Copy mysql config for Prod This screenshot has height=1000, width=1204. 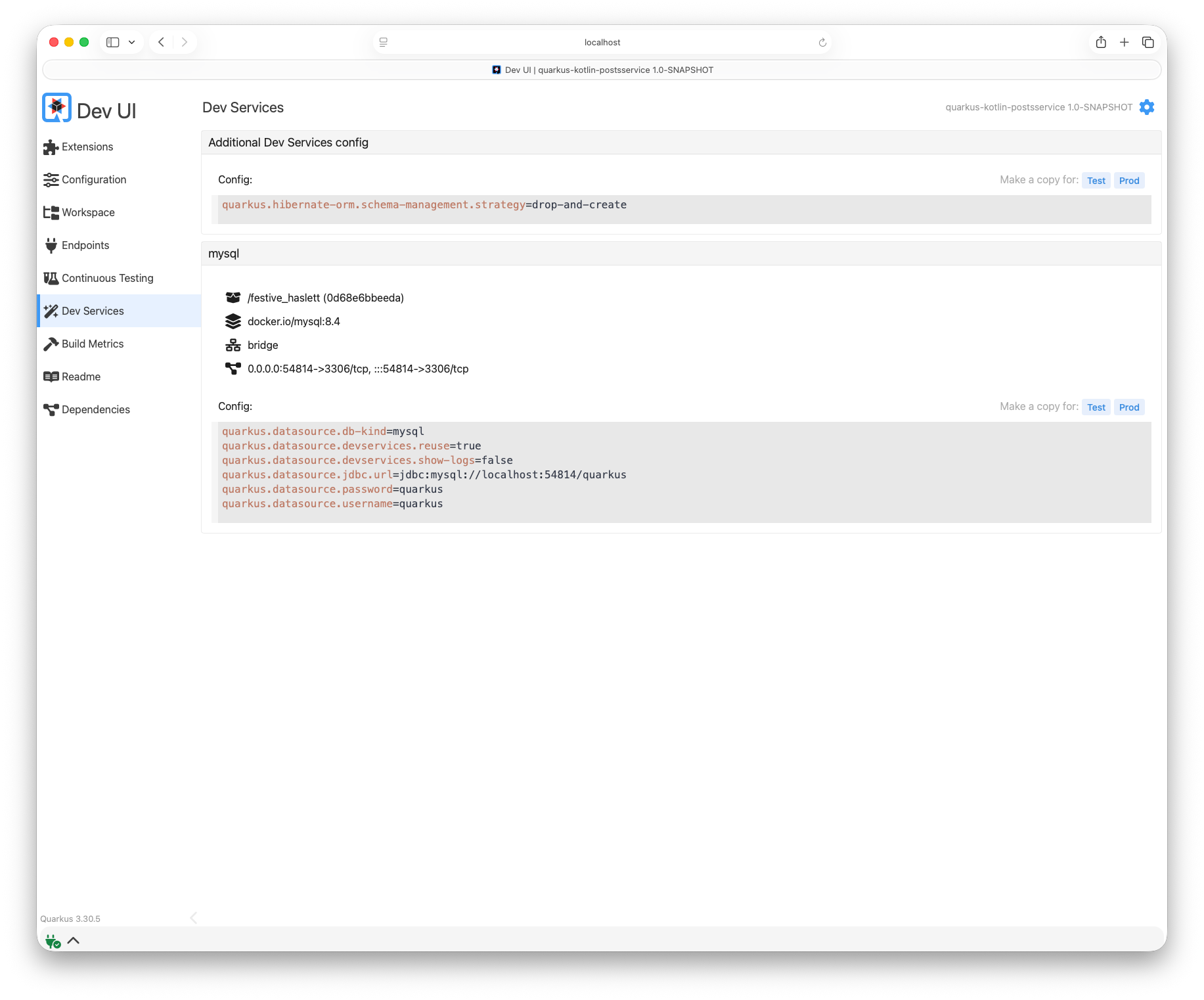1128,407
